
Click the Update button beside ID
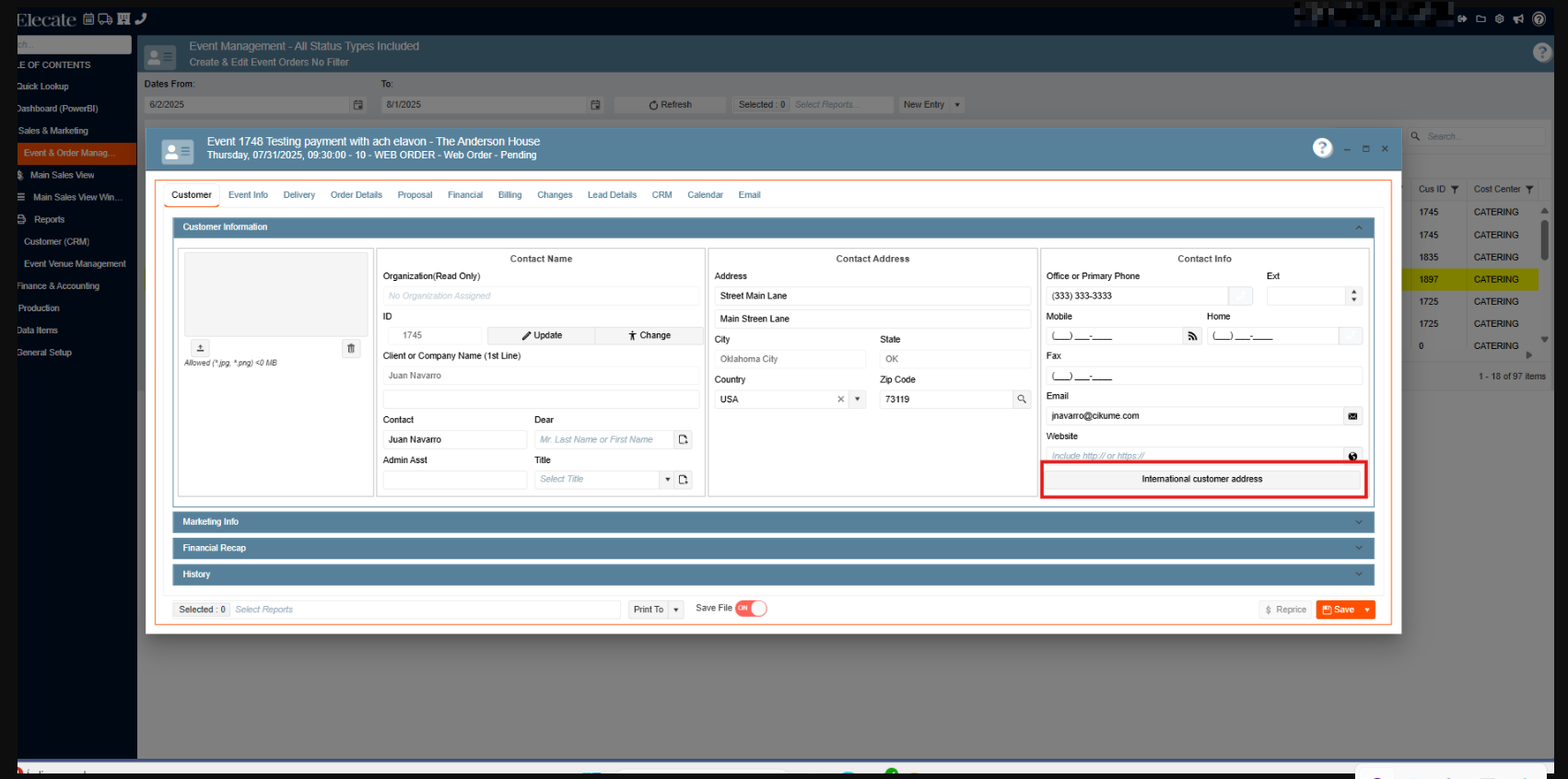pyautogui.click(x=541, y=336)
